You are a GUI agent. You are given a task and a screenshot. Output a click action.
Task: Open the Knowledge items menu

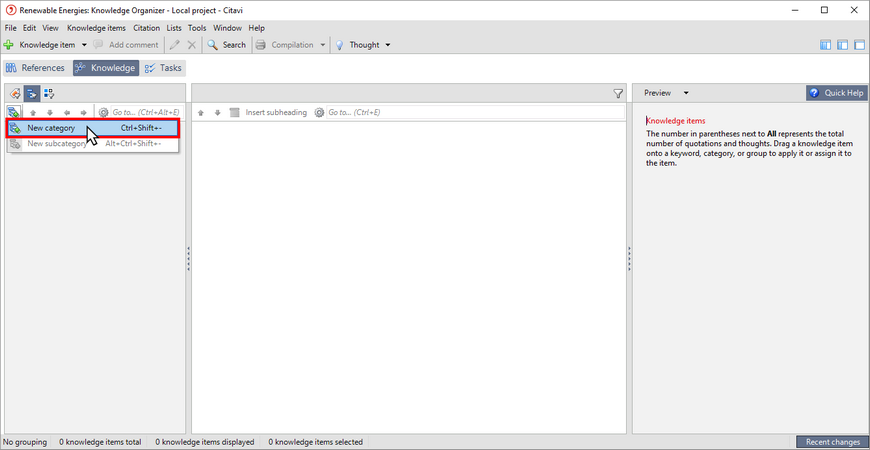pyautogui.click(x=97, y=28)
